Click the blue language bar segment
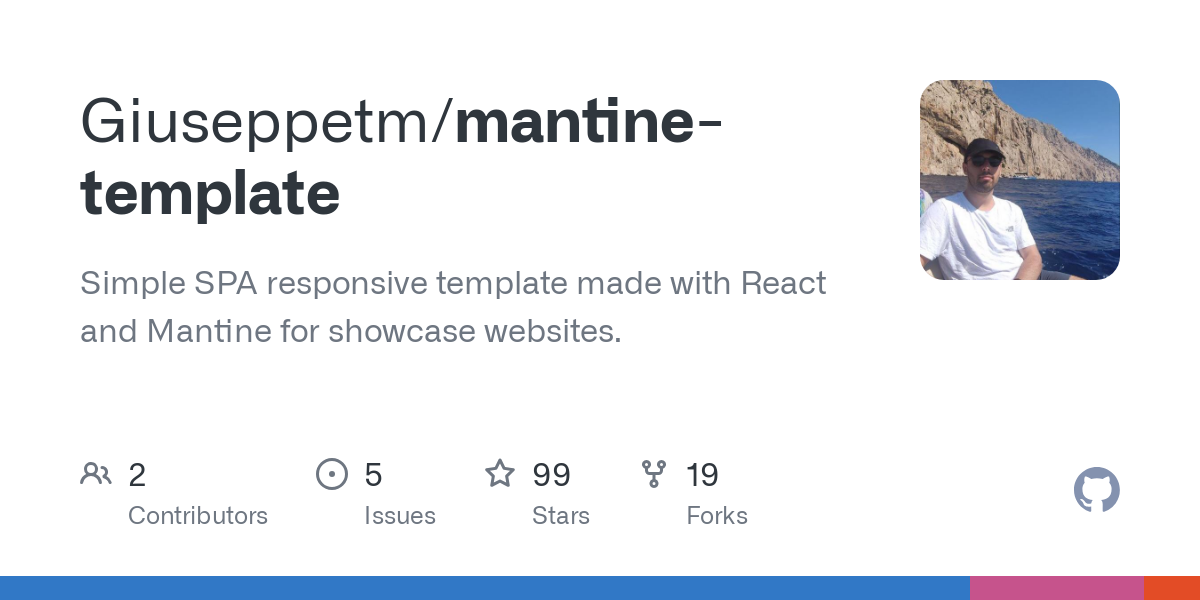 point(484,588)
